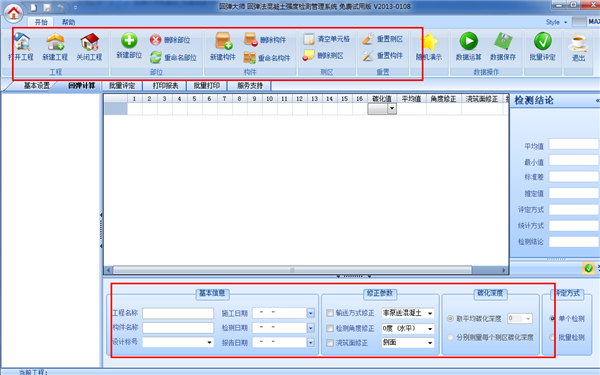
Task: Switch to the 帮助 ribbon tab
Action: (68, 22)
